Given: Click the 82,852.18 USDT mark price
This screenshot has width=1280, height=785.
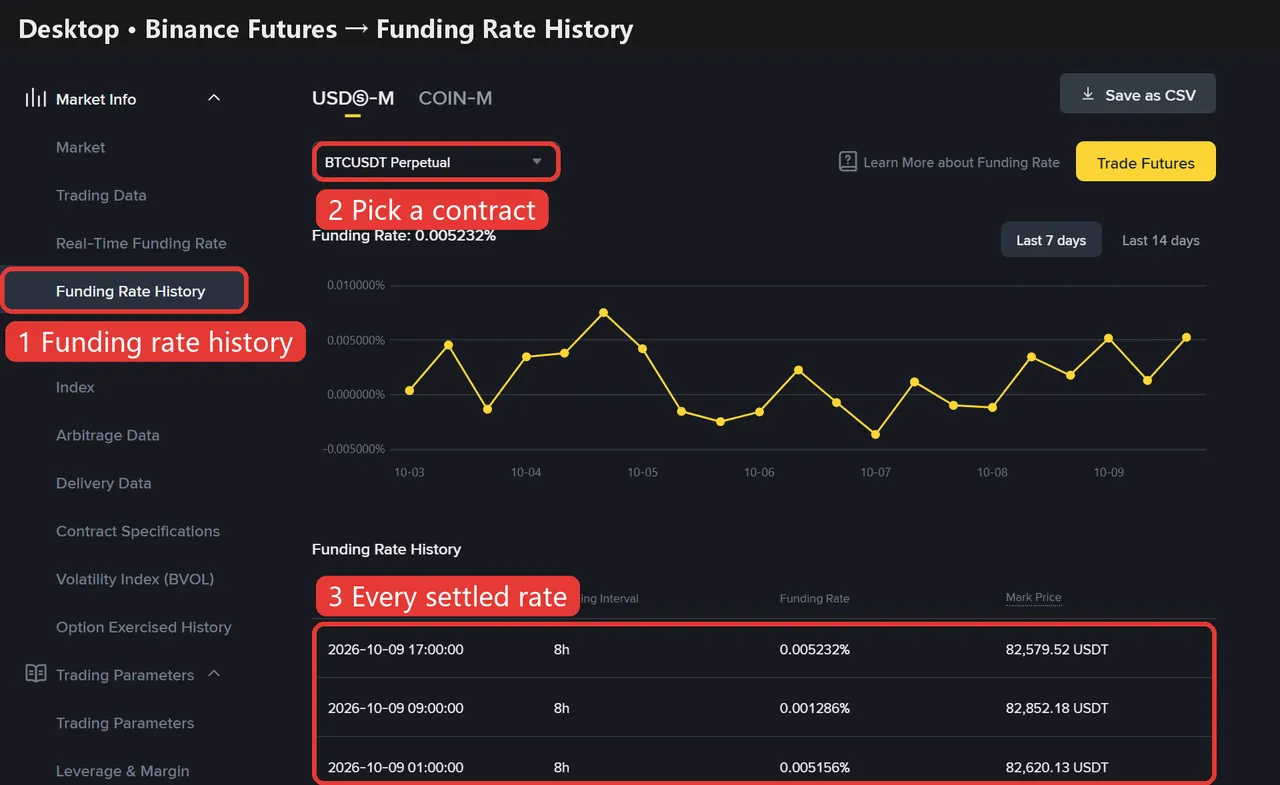Looking at the screenshot, I should (1057, 708).
